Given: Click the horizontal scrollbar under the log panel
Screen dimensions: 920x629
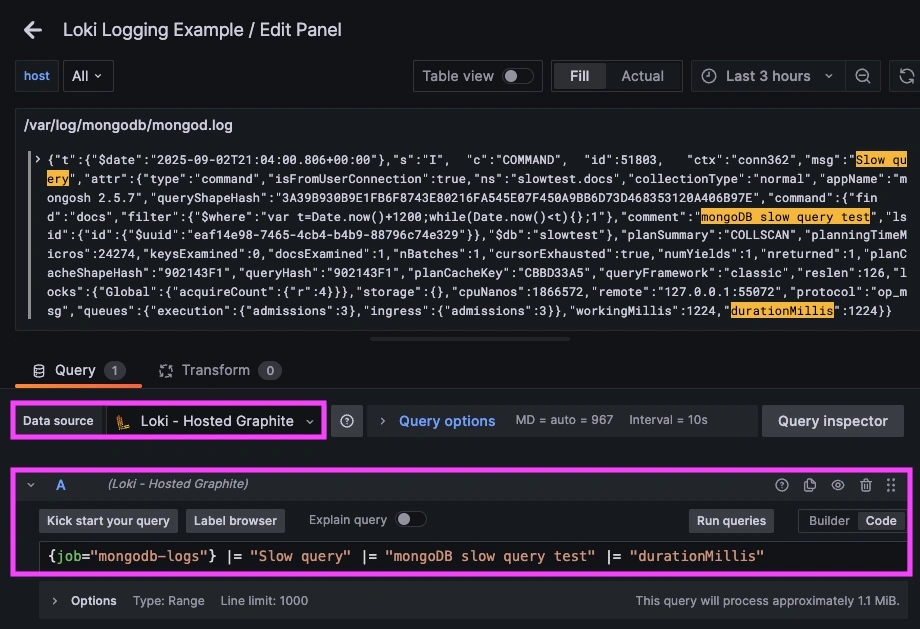Looking at the screenshot, I should (469, 339).
